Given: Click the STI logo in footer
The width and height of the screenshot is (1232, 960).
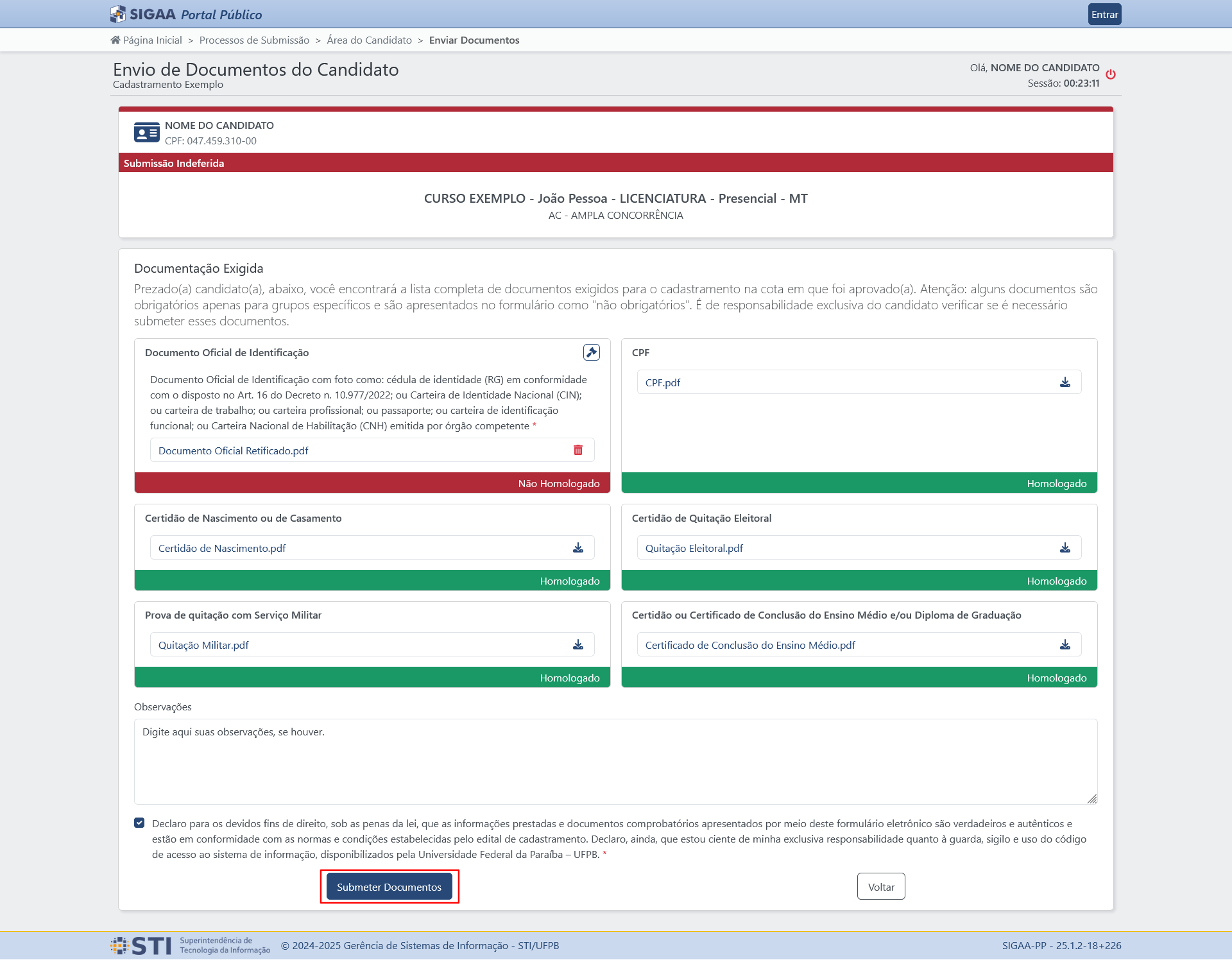Looking at the screenshot, I should point(191,945).
